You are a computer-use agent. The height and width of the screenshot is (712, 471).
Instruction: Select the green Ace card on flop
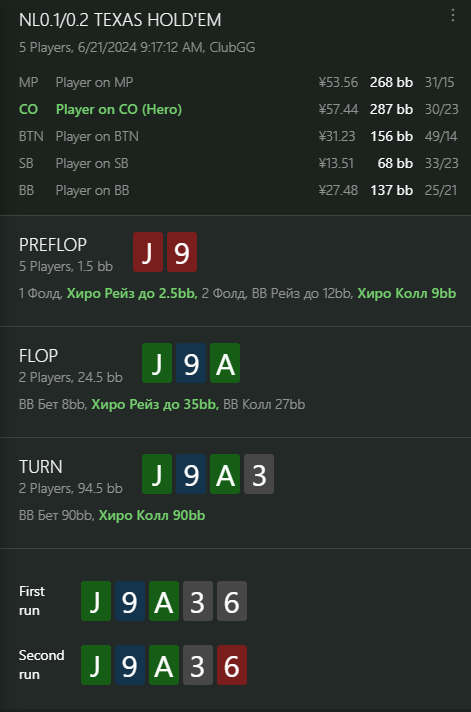[225, 363]
